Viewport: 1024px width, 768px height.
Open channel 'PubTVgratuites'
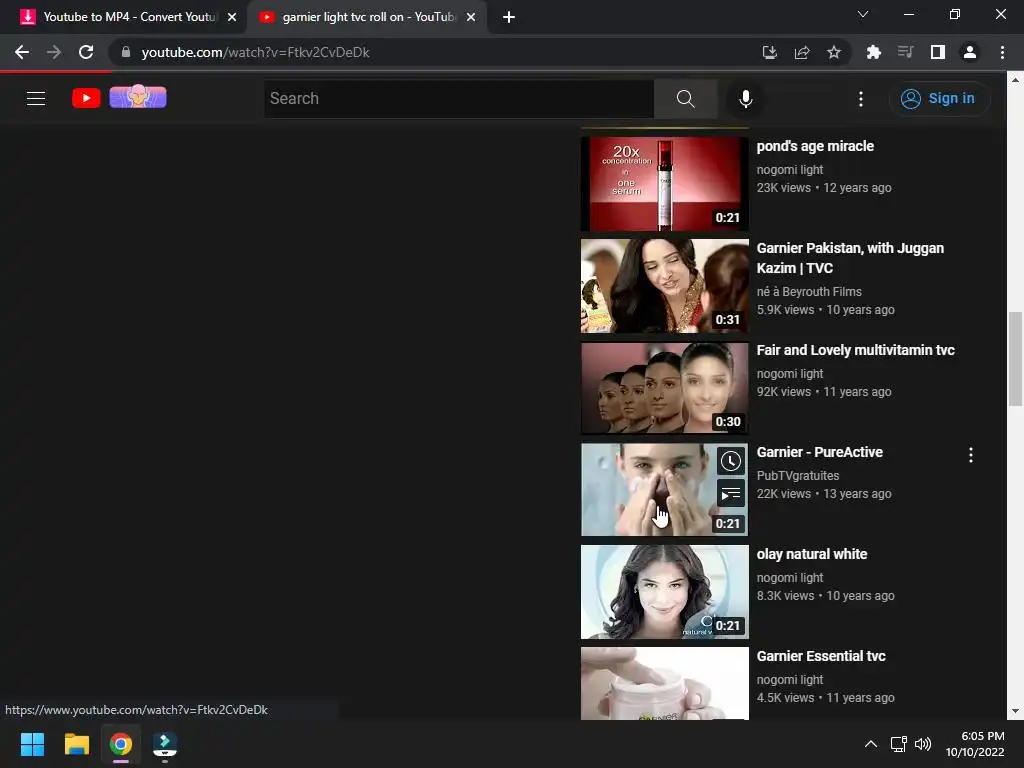pyautogui.click(x=798, y=476)
